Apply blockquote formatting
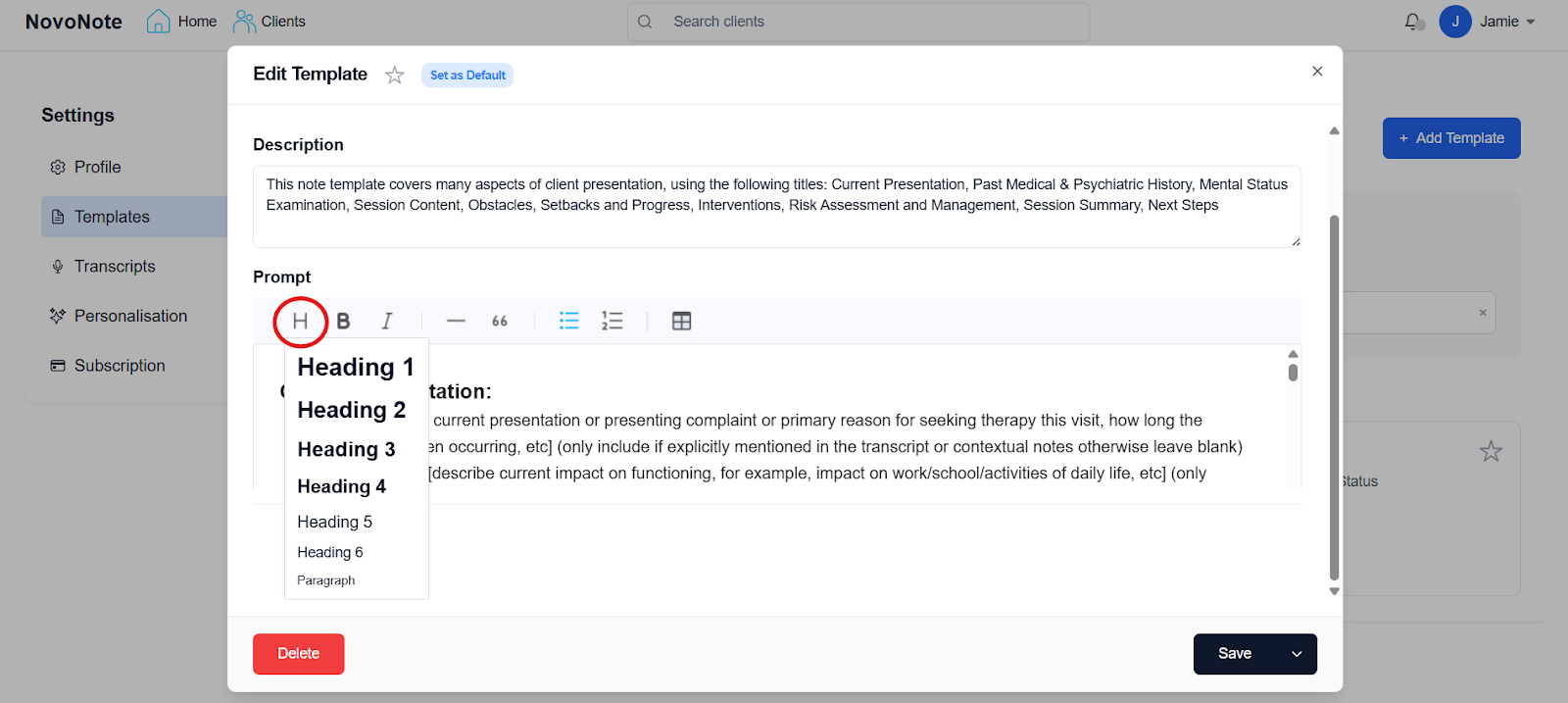 pos(500,322)
